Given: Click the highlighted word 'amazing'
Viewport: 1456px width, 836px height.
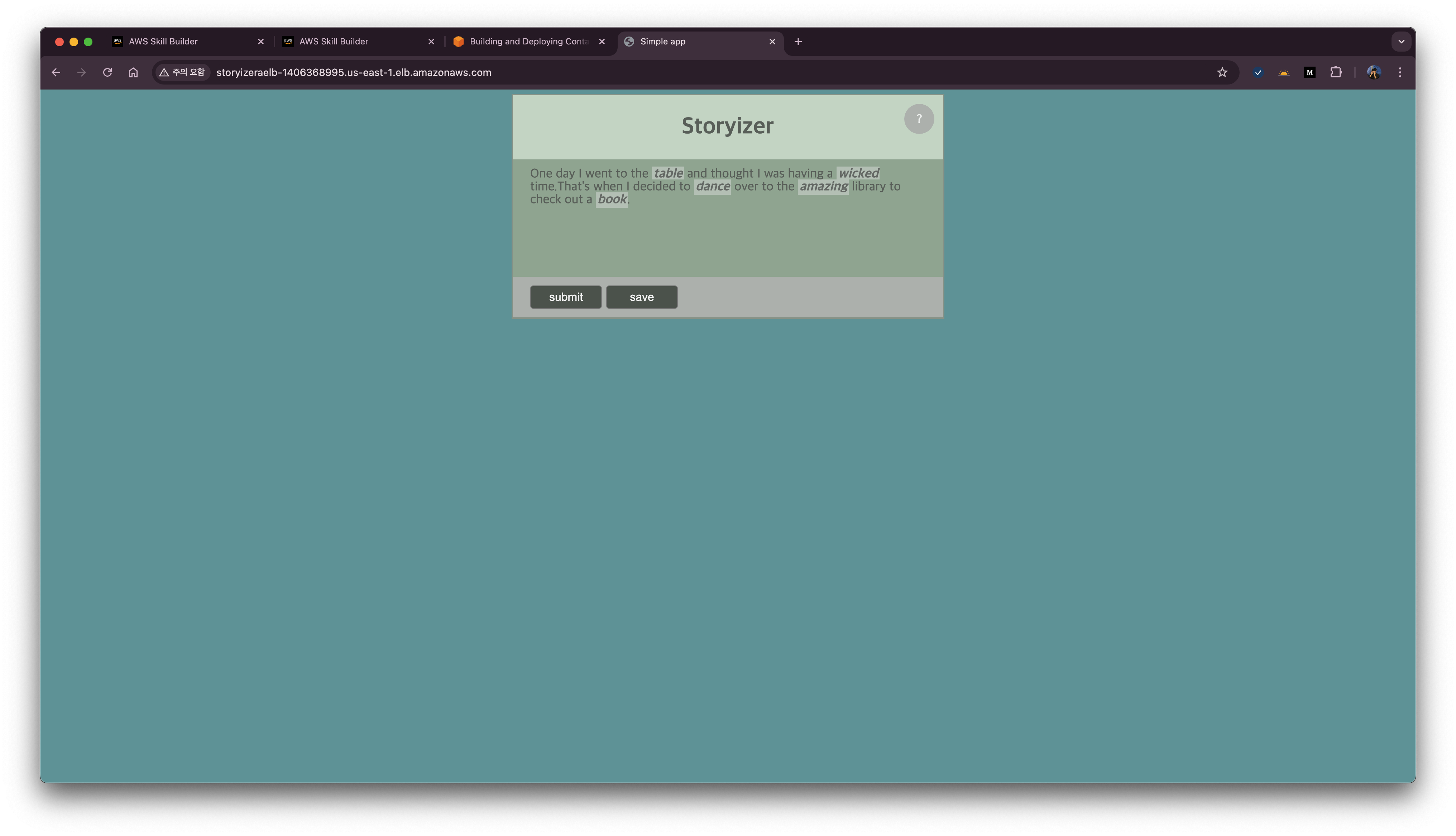Looking at the screenshot, I should [823, 186].
